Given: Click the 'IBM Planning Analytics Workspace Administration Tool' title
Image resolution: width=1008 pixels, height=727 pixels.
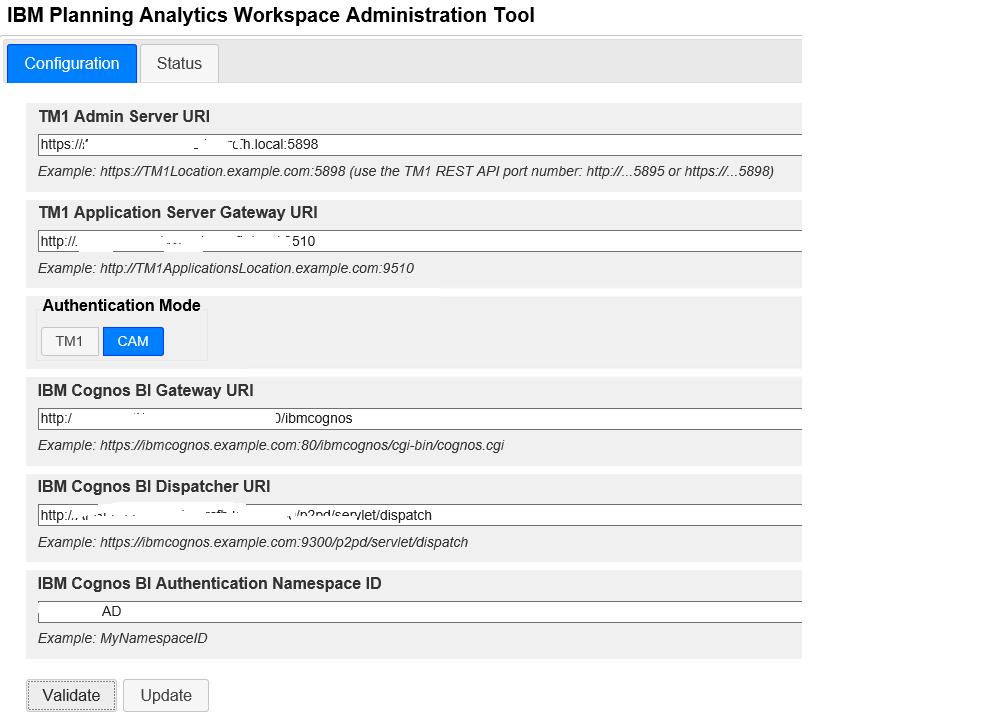Looking at the screenshot, I should point(271,15).
